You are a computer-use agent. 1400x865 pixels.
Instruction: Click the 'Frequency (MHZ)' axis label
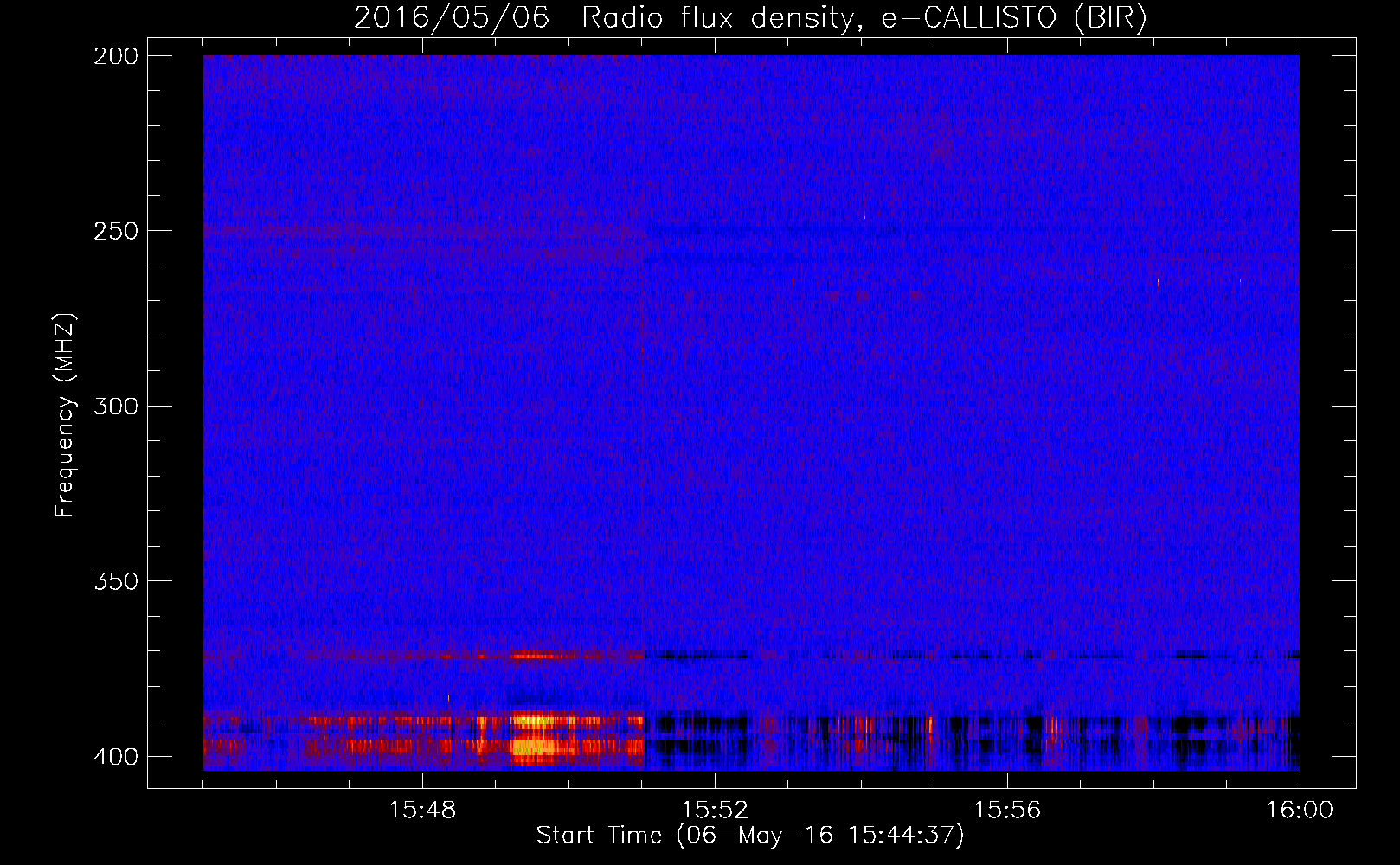click(65, 414)
